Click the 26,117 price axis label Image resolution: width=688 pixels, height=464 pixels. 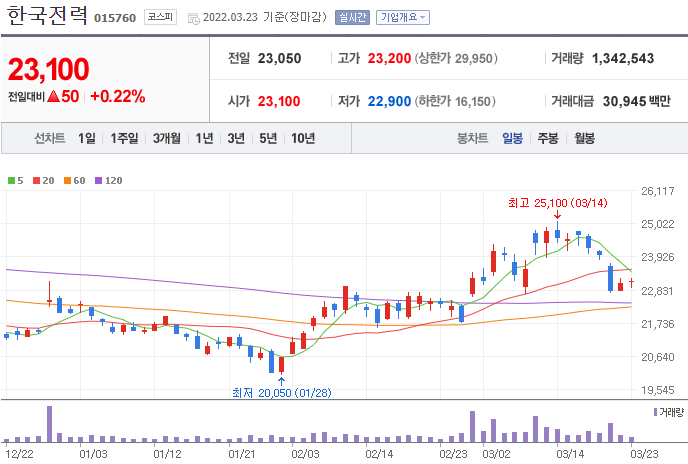point(658,191)
